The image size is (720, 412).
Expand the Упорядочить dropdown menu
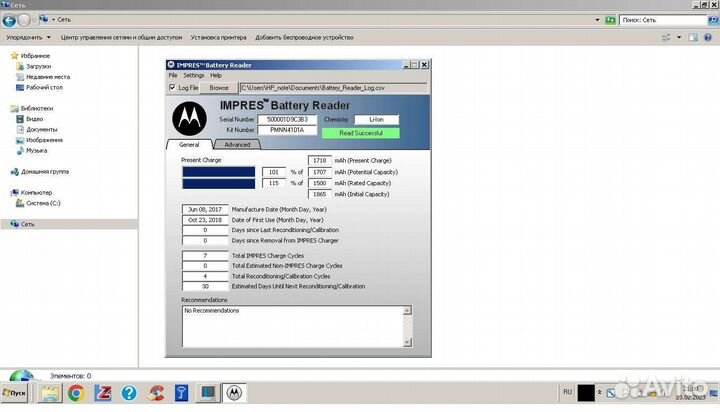tap(27, 37)
